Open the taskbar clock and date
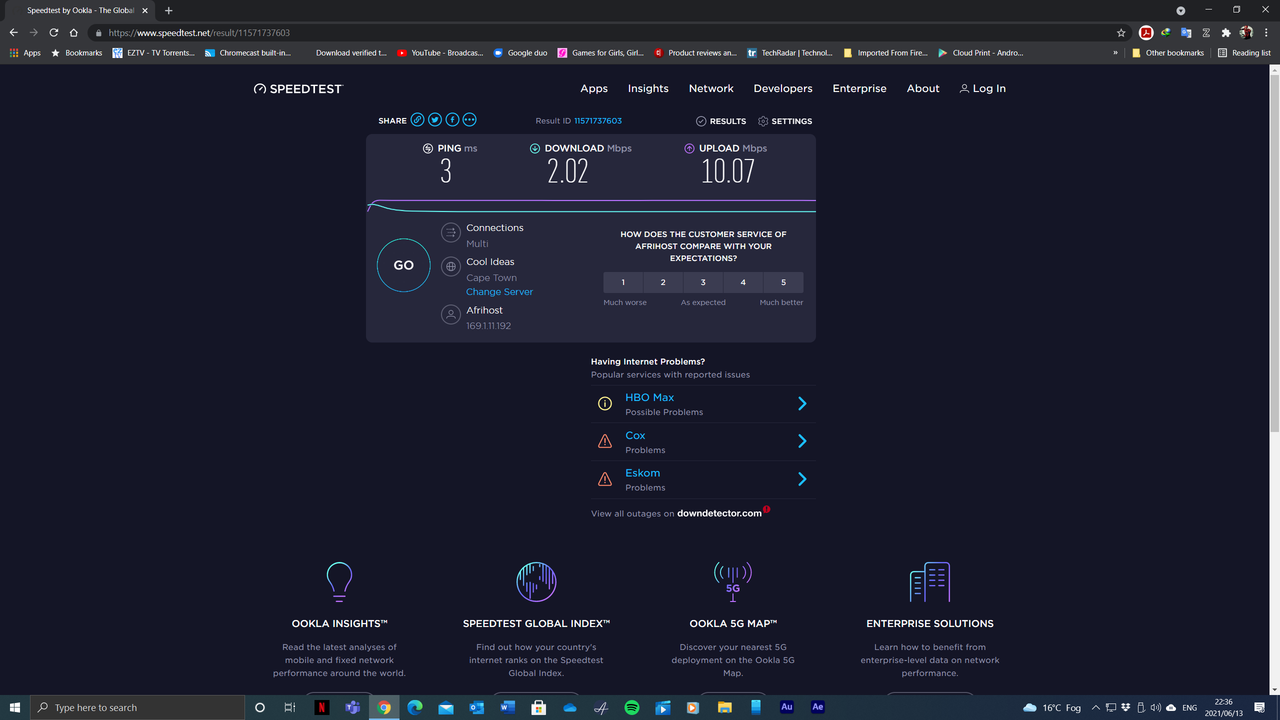This screenshot has height=720, width=1280. 1223,707
